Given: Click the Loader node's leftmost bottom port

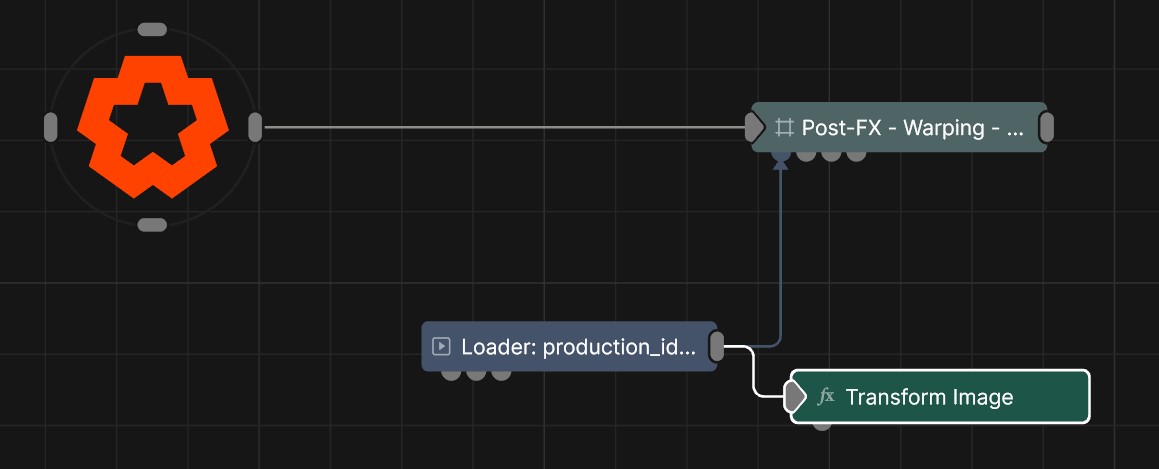Looking at the screenshot, I should pos(451,374).
